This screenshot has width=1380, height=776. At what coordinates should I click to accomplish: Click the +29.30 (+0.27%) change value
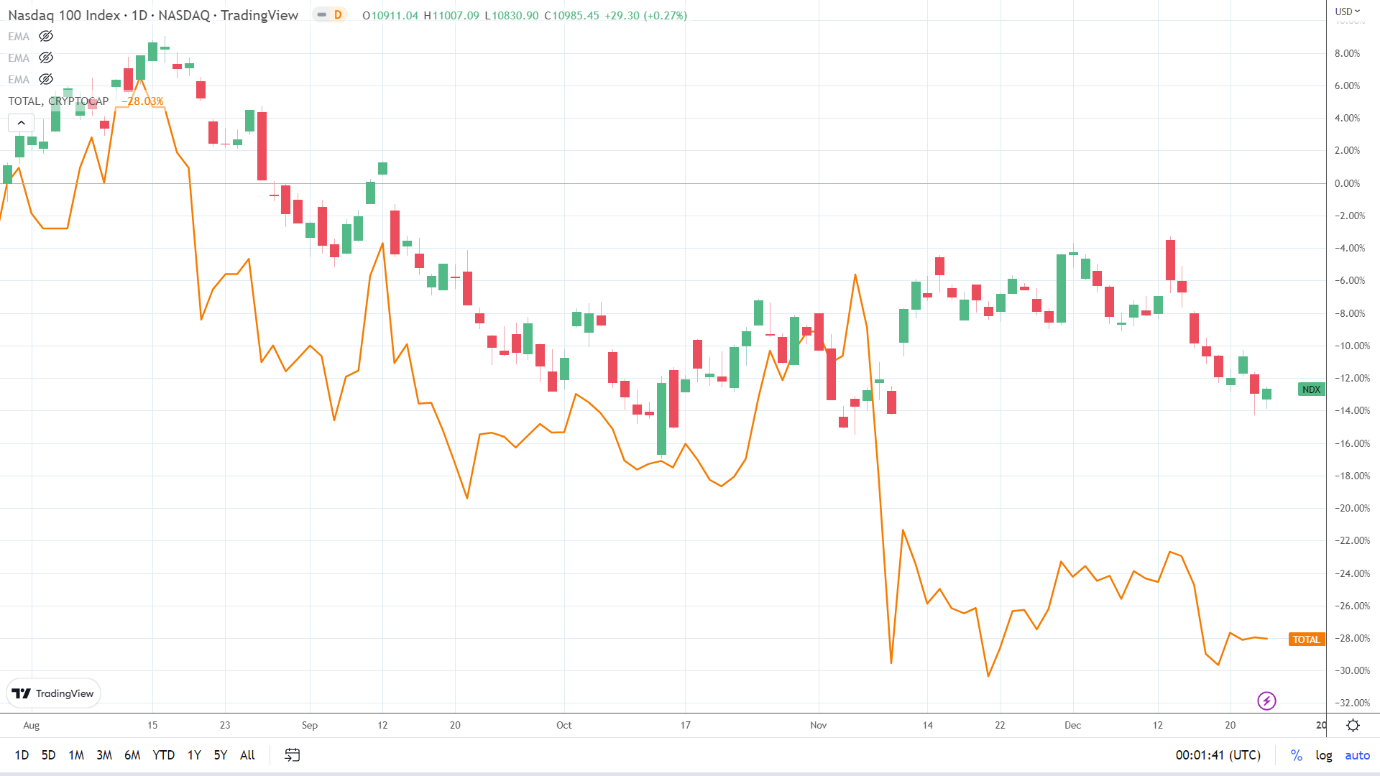point(646,15)
